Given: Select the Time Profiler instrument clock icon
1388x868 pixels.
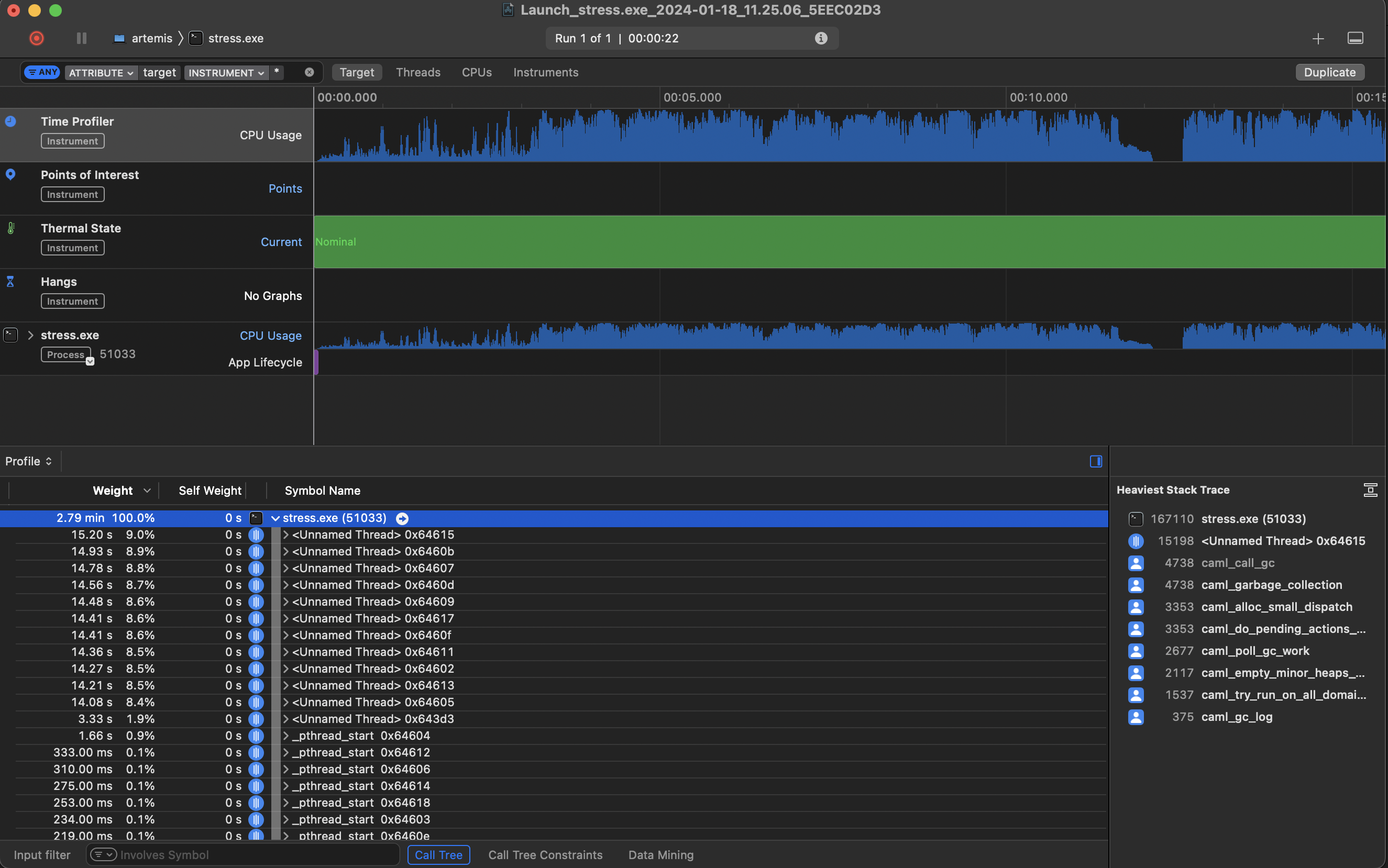Looking at the screenshot, I should pyautogui.click(x=10, y=121).
